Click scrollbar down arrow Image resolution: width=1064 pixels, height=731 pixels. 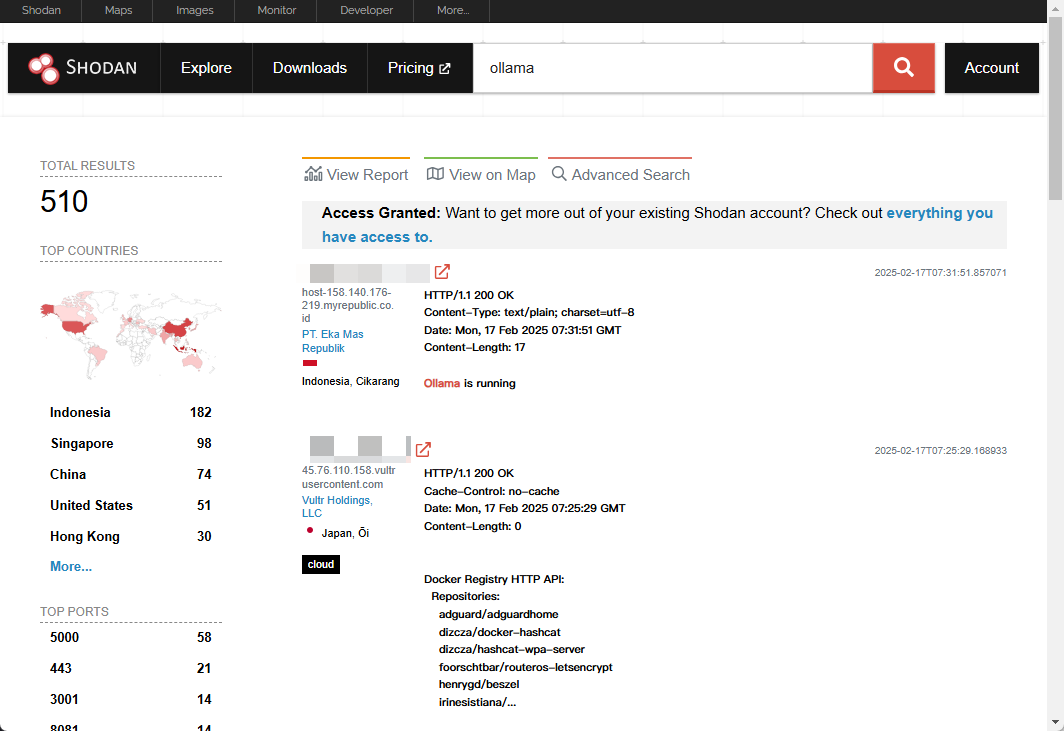[x=1055, y=722]
